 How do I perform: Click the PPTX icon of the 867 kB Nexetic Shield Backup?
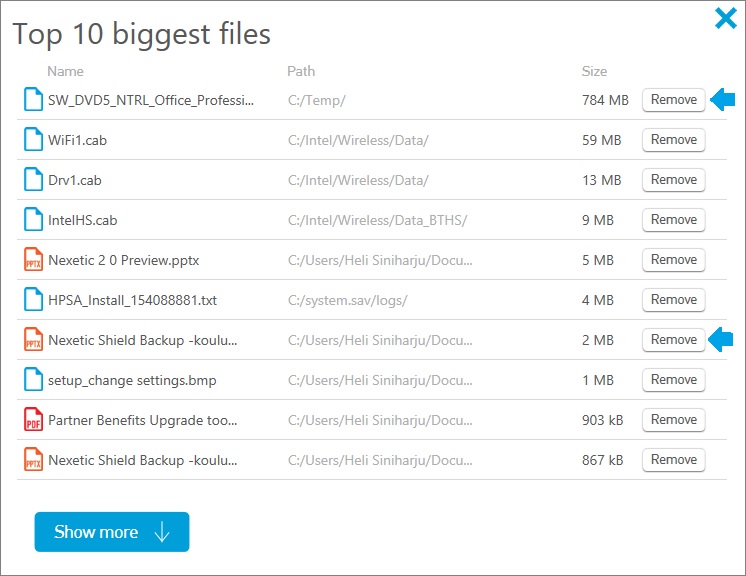(33, 459)
